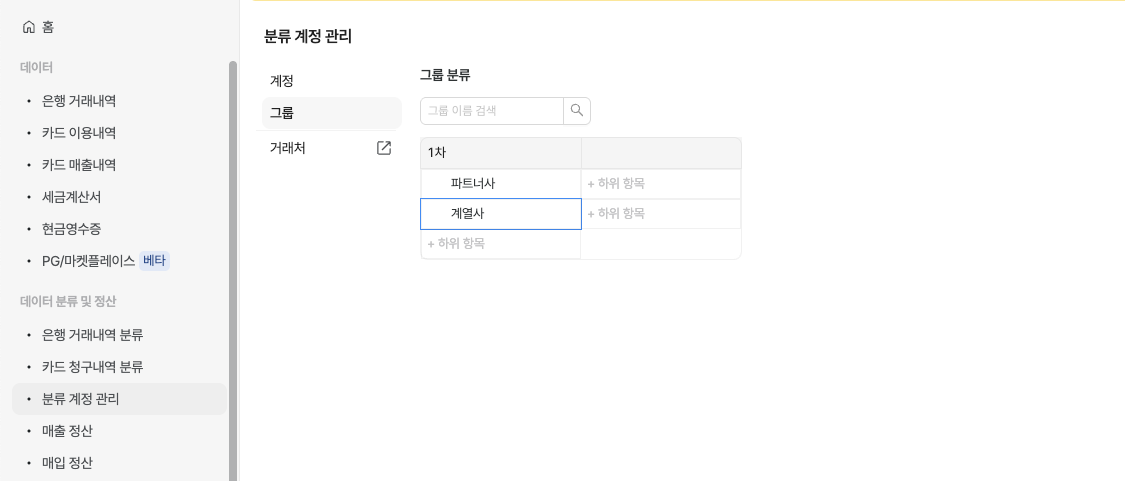This screenshot has width=1125, height=481.
Task: Open 현금영수증 menu item
Action: click(x=71, y=229)
